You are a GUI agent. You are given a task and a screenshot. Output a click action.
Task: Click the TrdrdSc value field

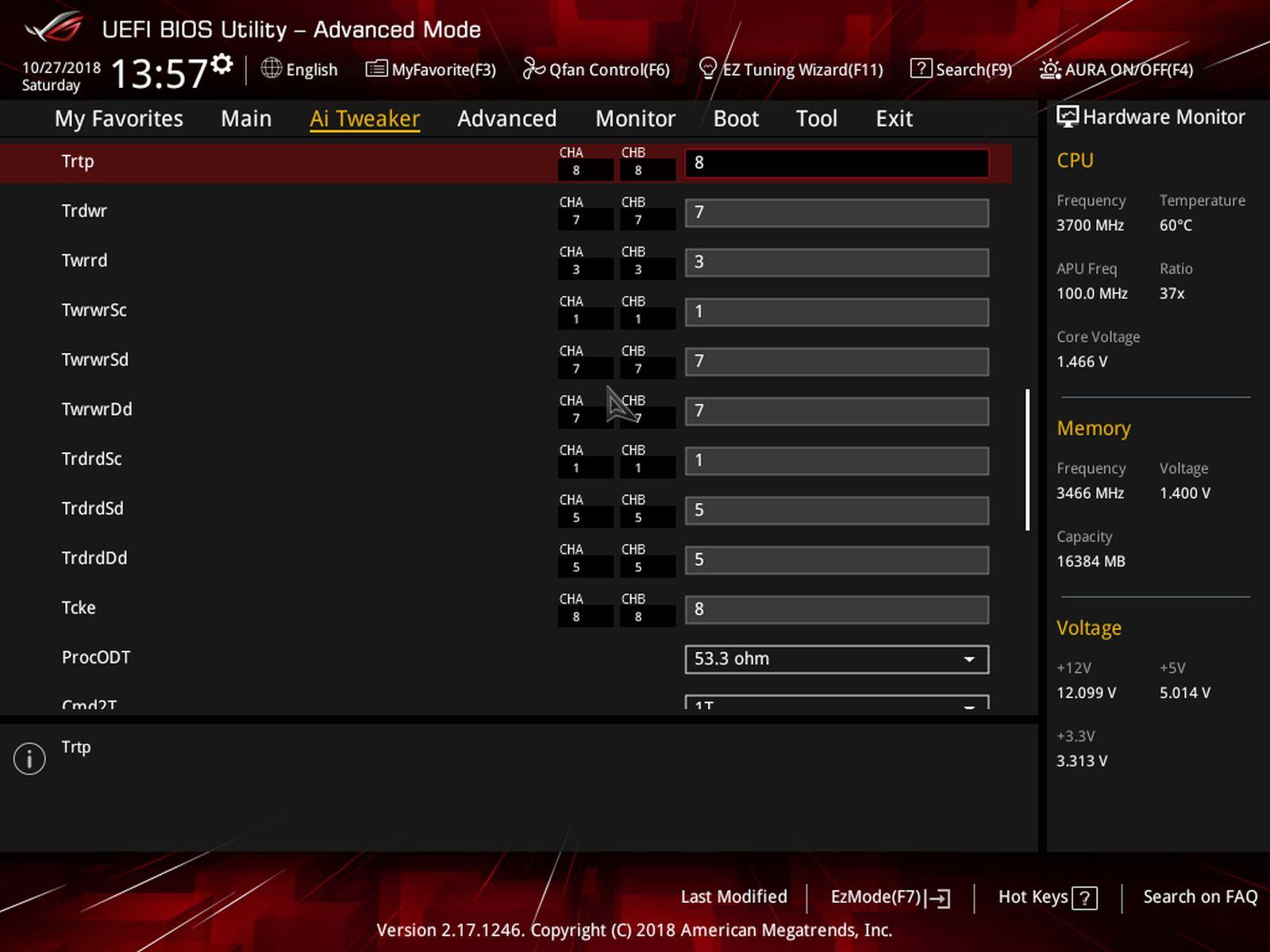[x=837, y=461]
